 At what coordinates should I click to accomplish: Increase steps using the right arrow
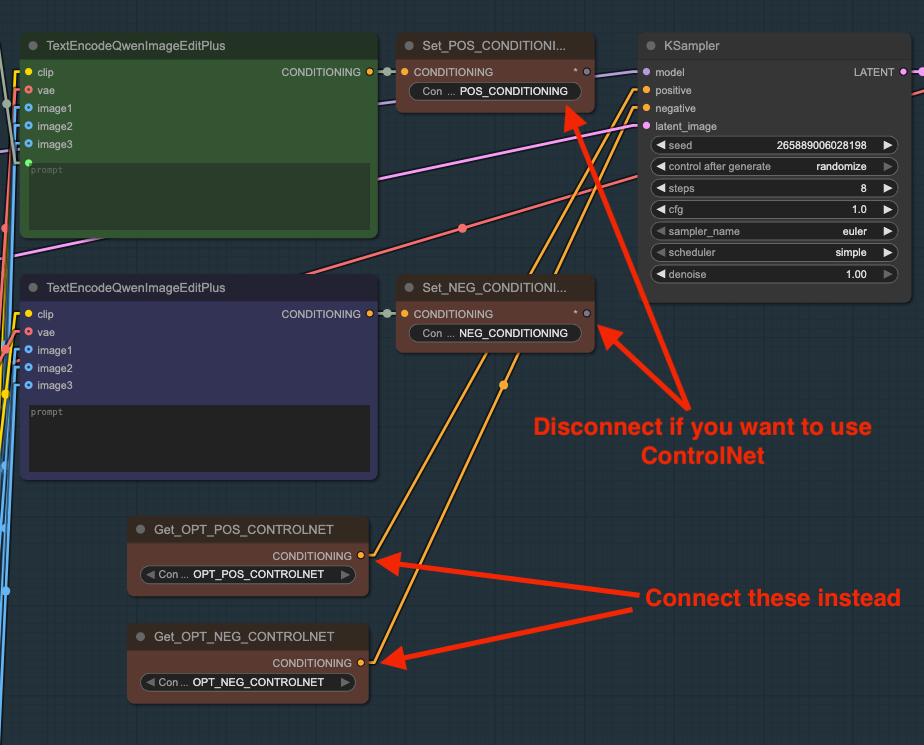(888, 188)
